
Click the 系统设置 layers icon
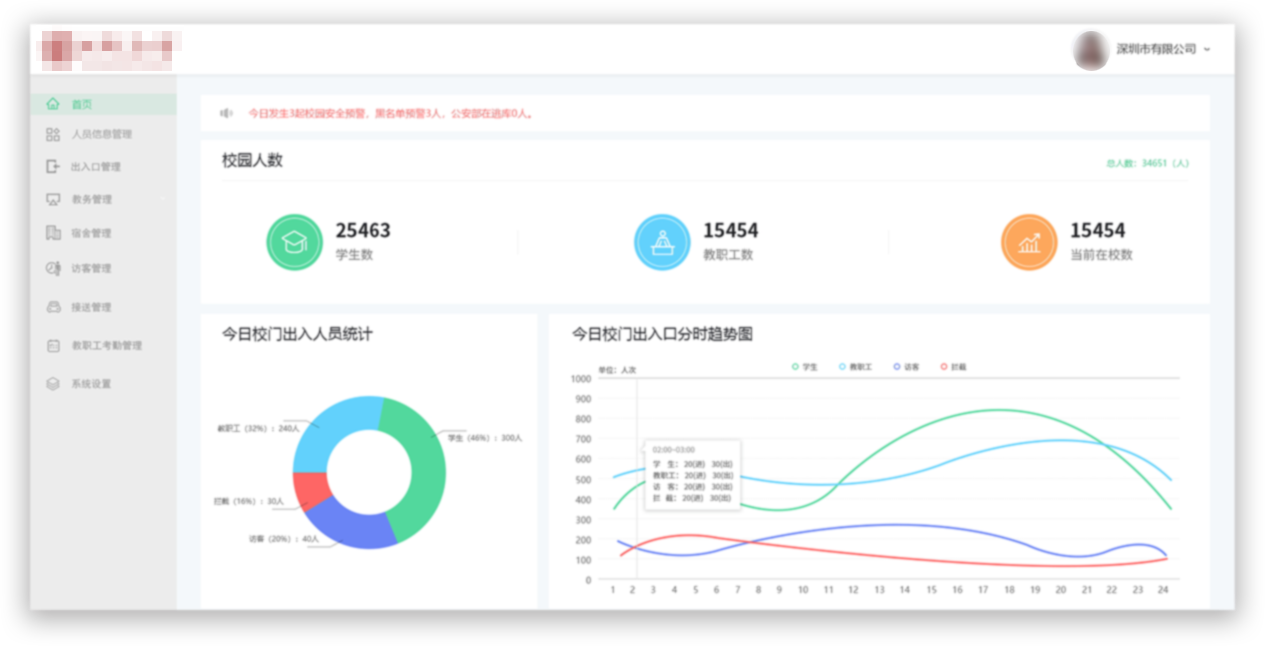point(53,384)
